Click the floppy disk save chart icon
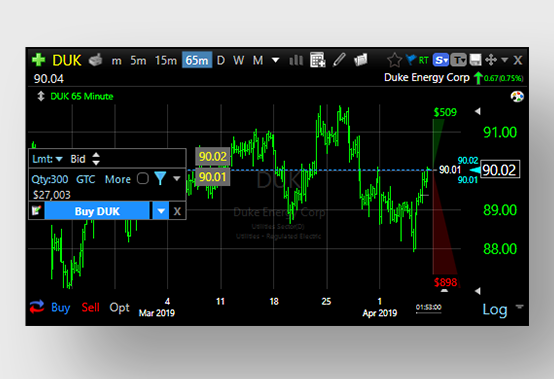 pyautogui.click(x=475, y=60)
